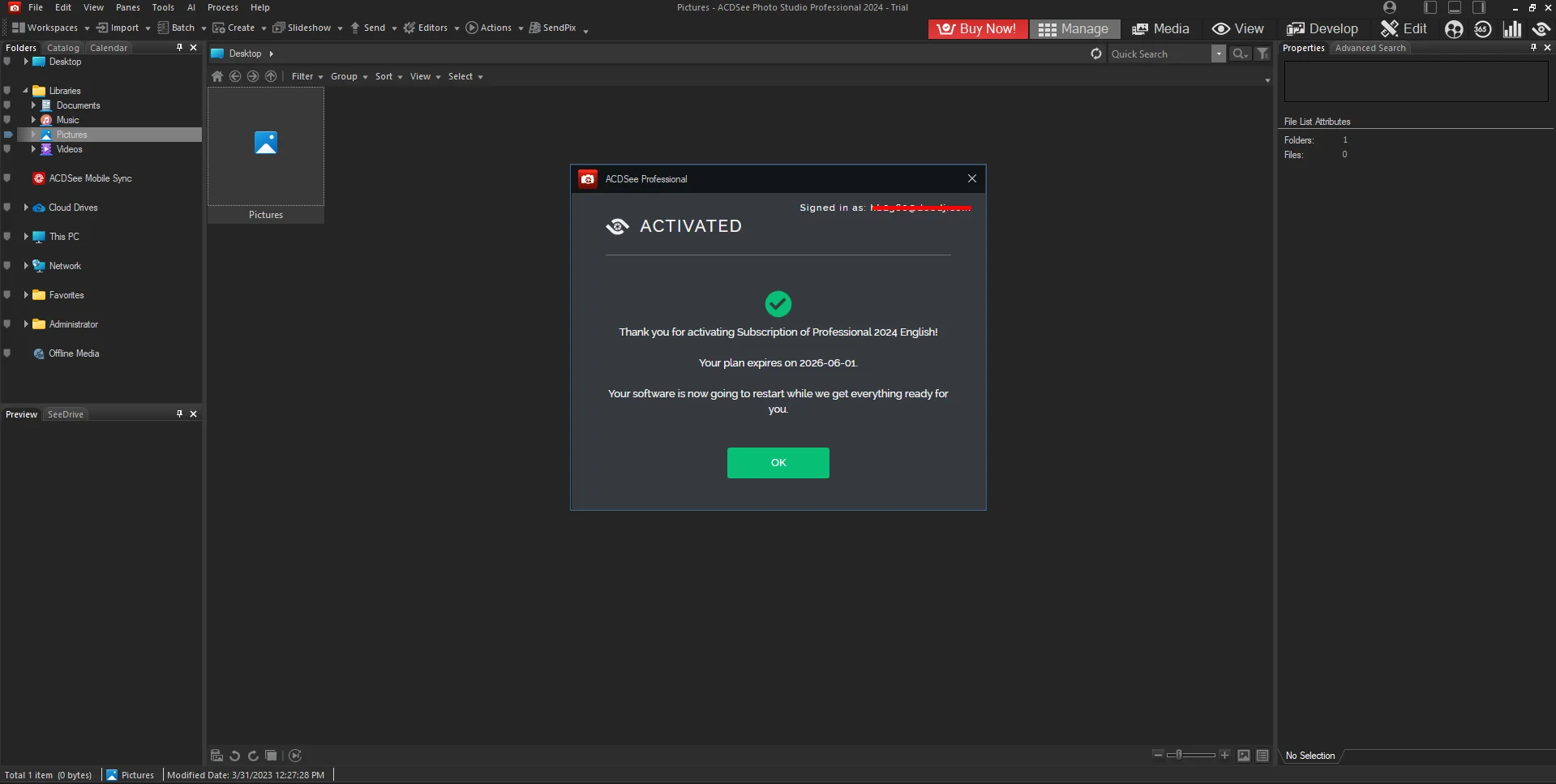Click the rotate left icon
The height and width of the screenshot is (784, 1556).
point(235,756)
